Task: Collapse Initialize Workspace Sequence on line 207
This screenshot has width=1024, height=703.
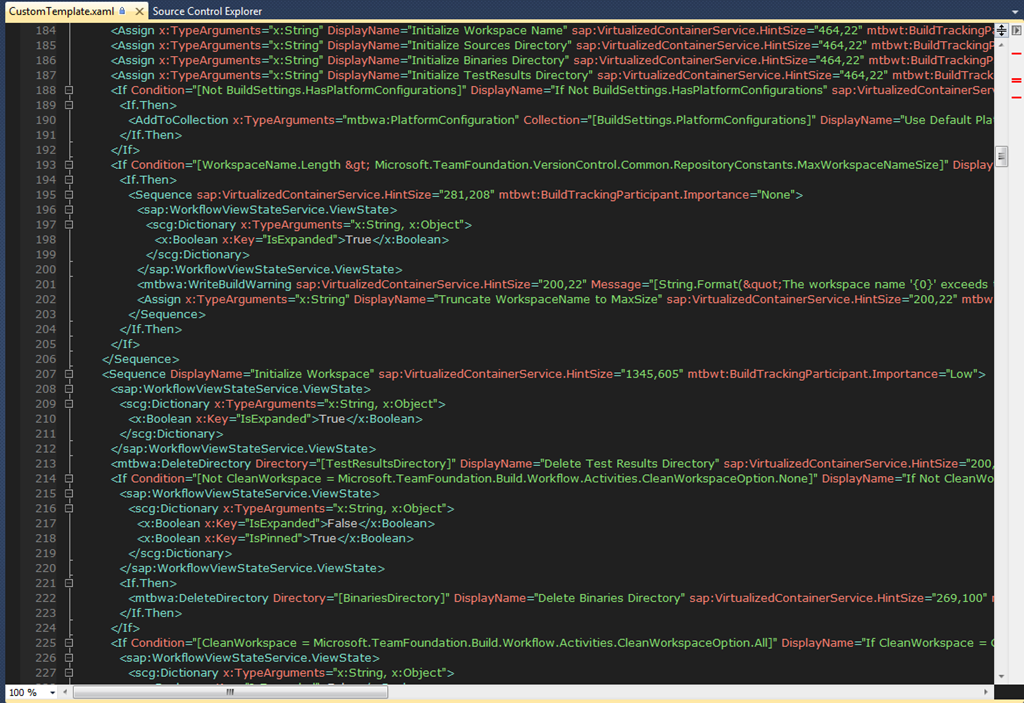Action: pyautogui.click(x=69, y=374)
